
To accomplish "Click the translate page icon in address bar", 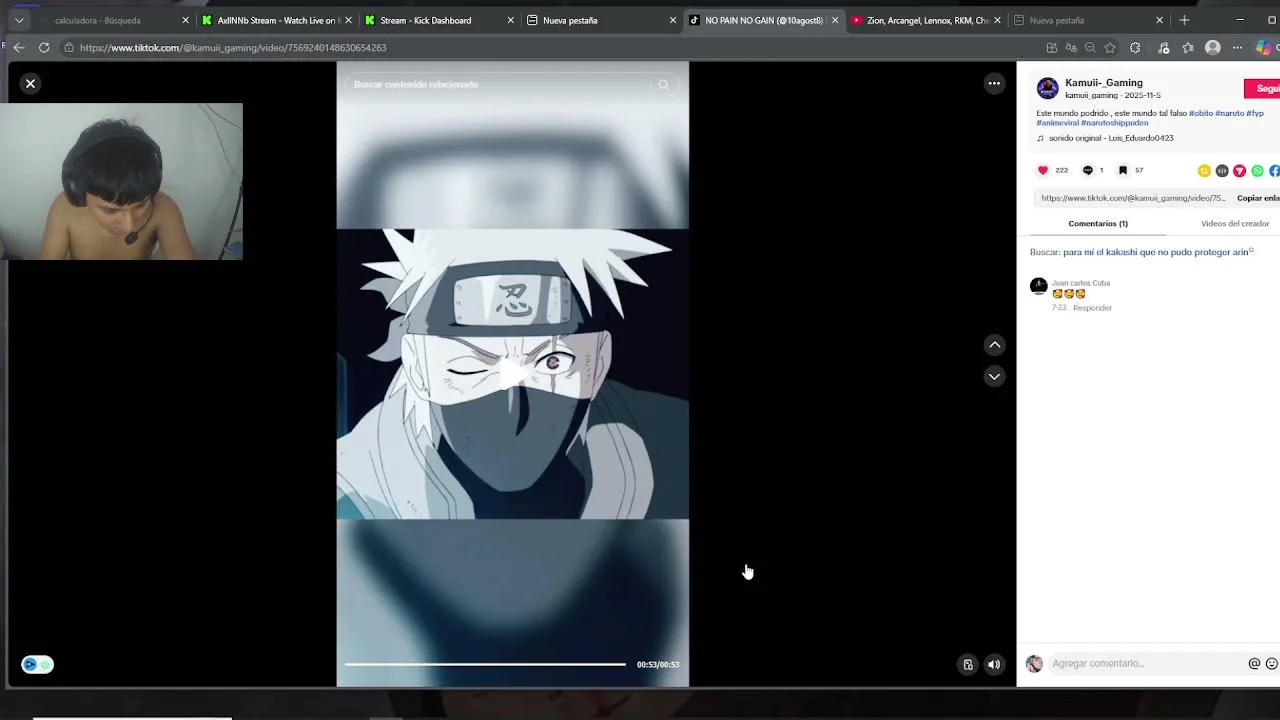I will (x=1071, y=48).
